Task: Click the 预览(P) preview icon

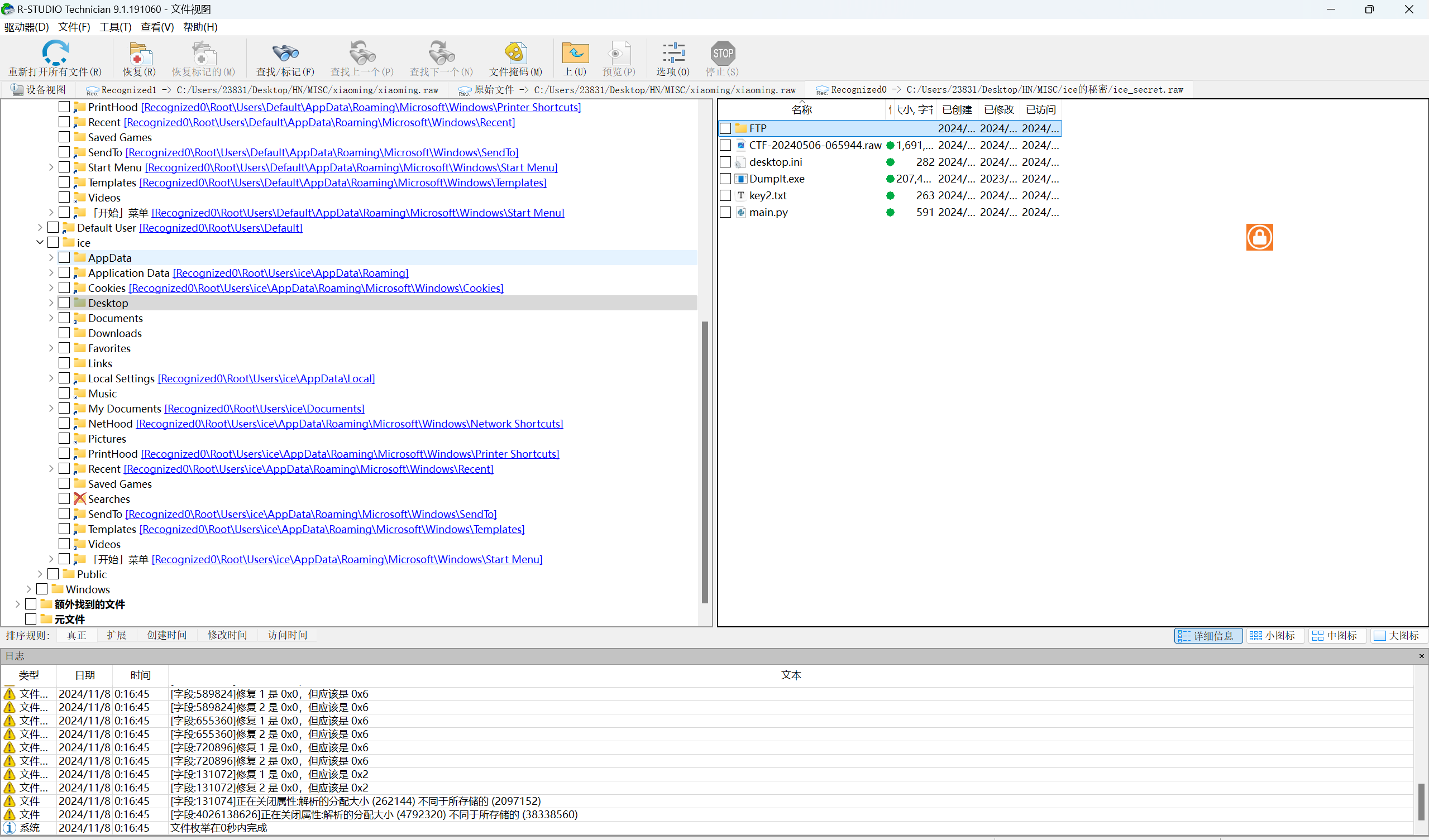Action: (619, 52)
